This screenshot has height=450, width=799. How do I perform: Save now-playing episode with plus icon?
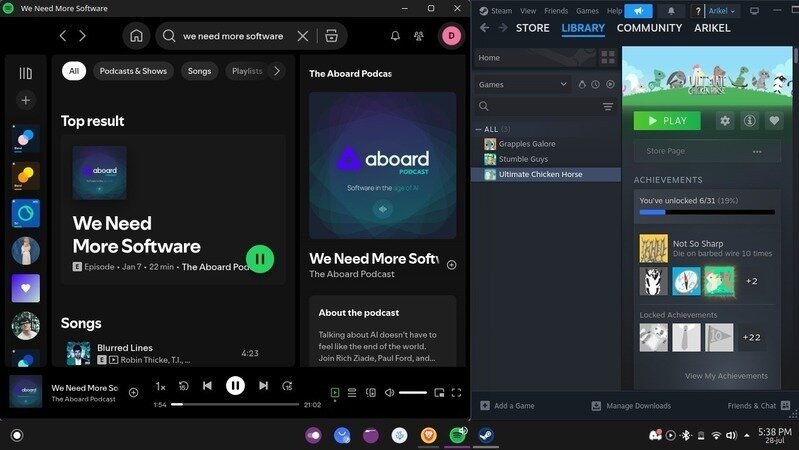pos(134,392)
